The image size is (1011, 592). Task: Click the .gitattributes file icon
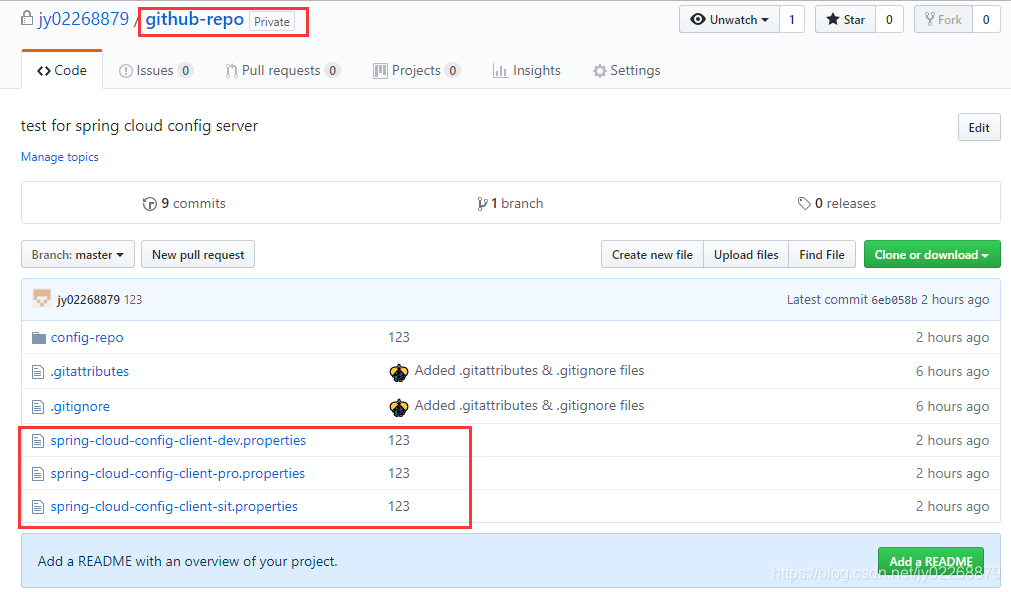click(38, 372)
